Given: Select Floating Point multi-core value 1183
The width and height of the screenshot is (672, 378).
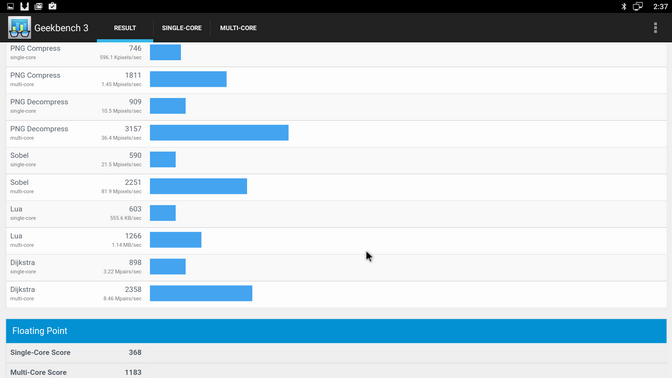Looking at the screenshot, I should click(133, 372).
